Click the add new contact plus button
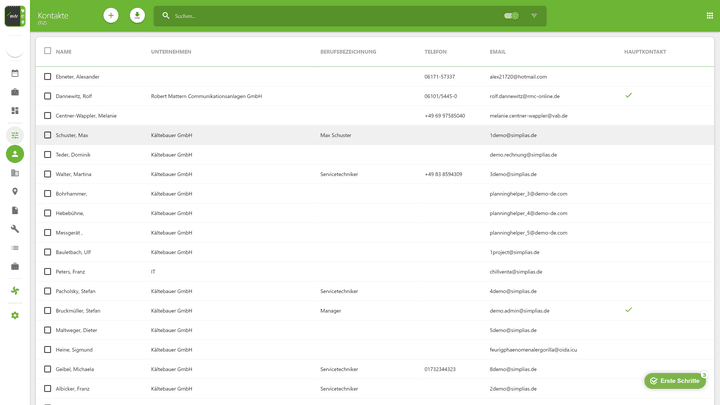 (111, 16)
